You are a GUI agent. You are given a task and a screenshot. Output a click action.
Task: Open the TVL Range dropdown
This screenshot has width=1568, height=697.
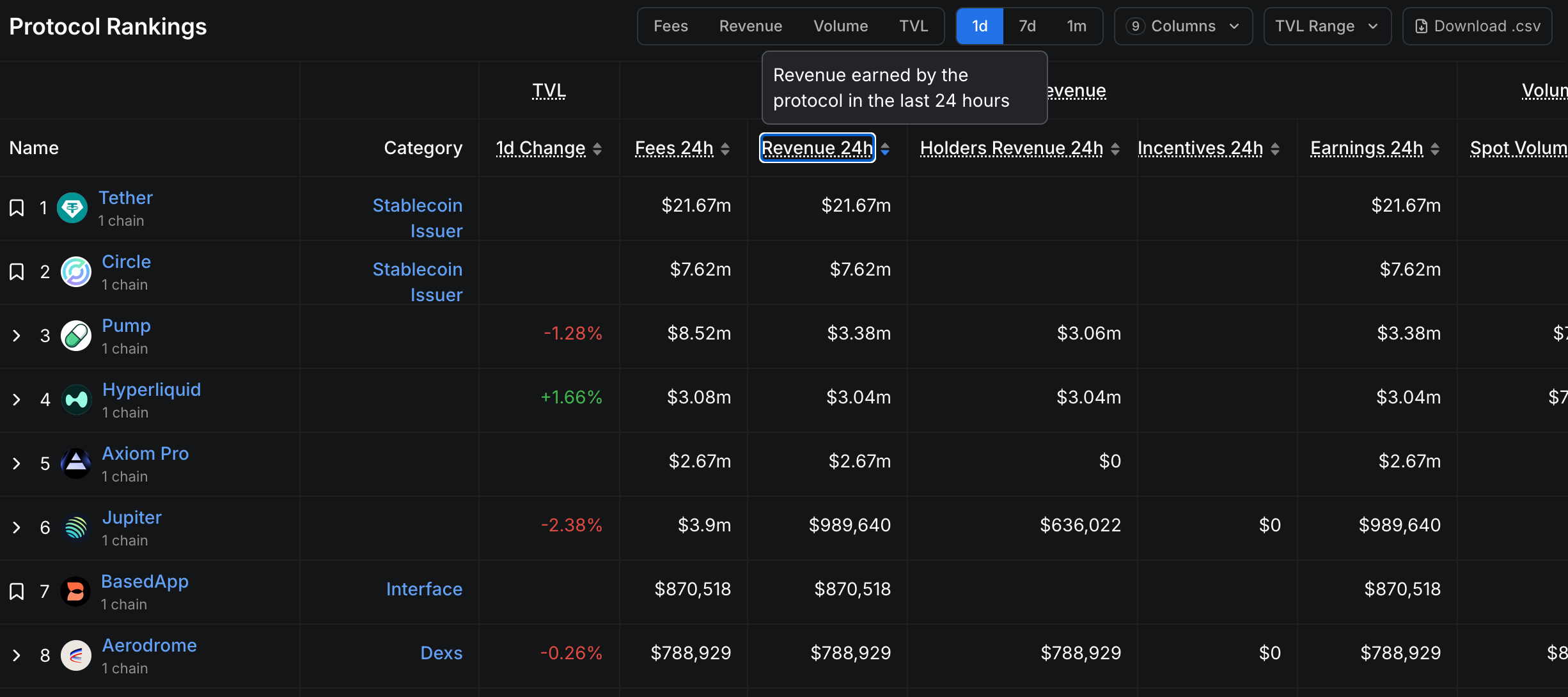(x=1328, y=26)
